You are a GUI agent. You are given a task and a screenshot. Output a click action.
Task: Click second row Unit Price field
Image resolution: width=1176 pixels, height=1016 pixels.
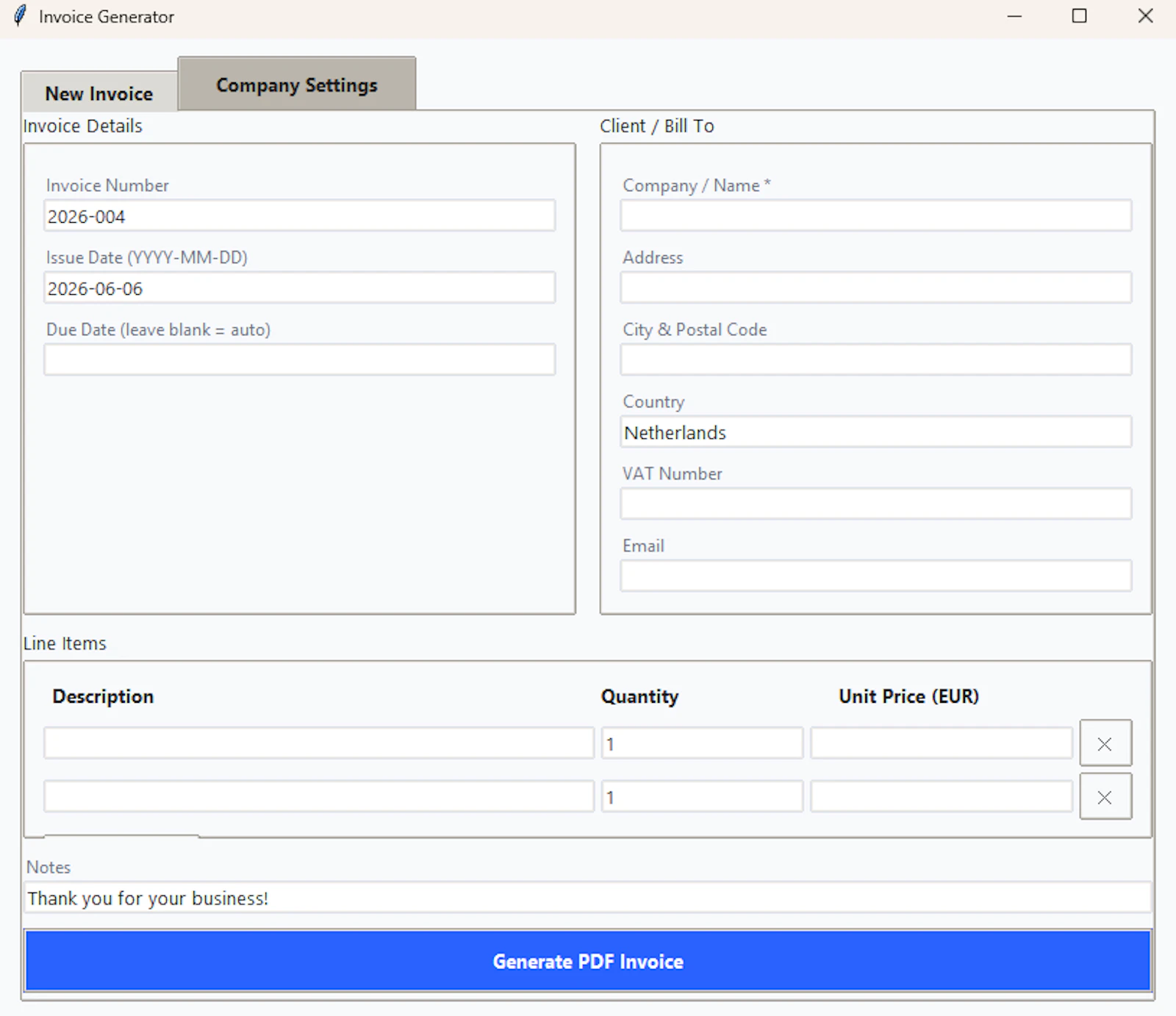click(x=942, y=796)
